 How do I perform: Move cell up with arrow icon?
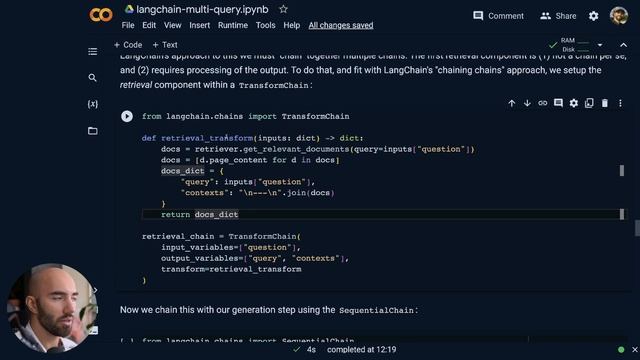pos(511,103)
